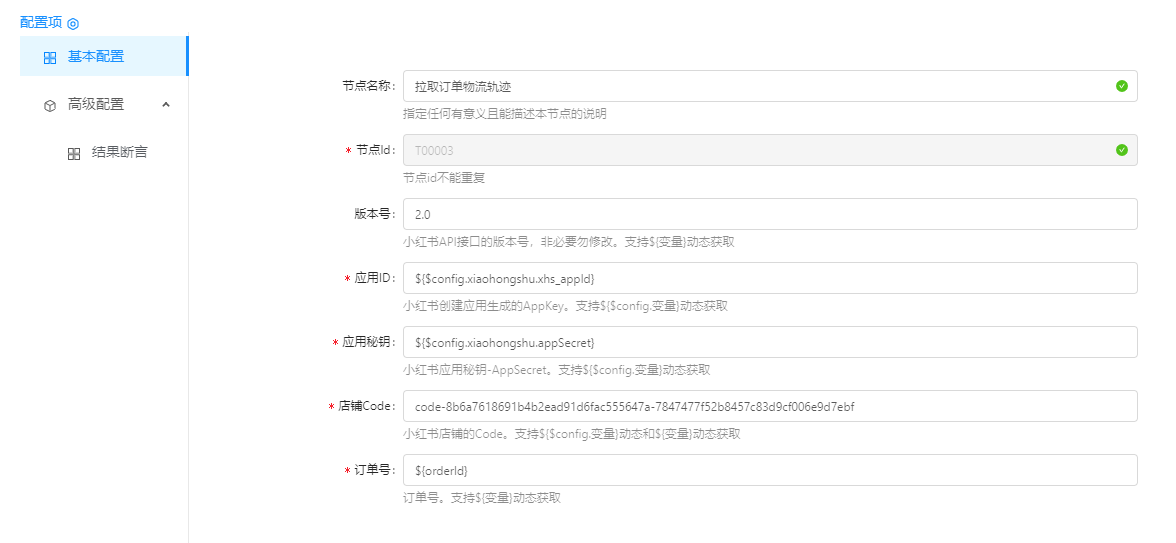Click the 店铺Code field label
The width and height of the screenshot is (1176, 543).
367,406
